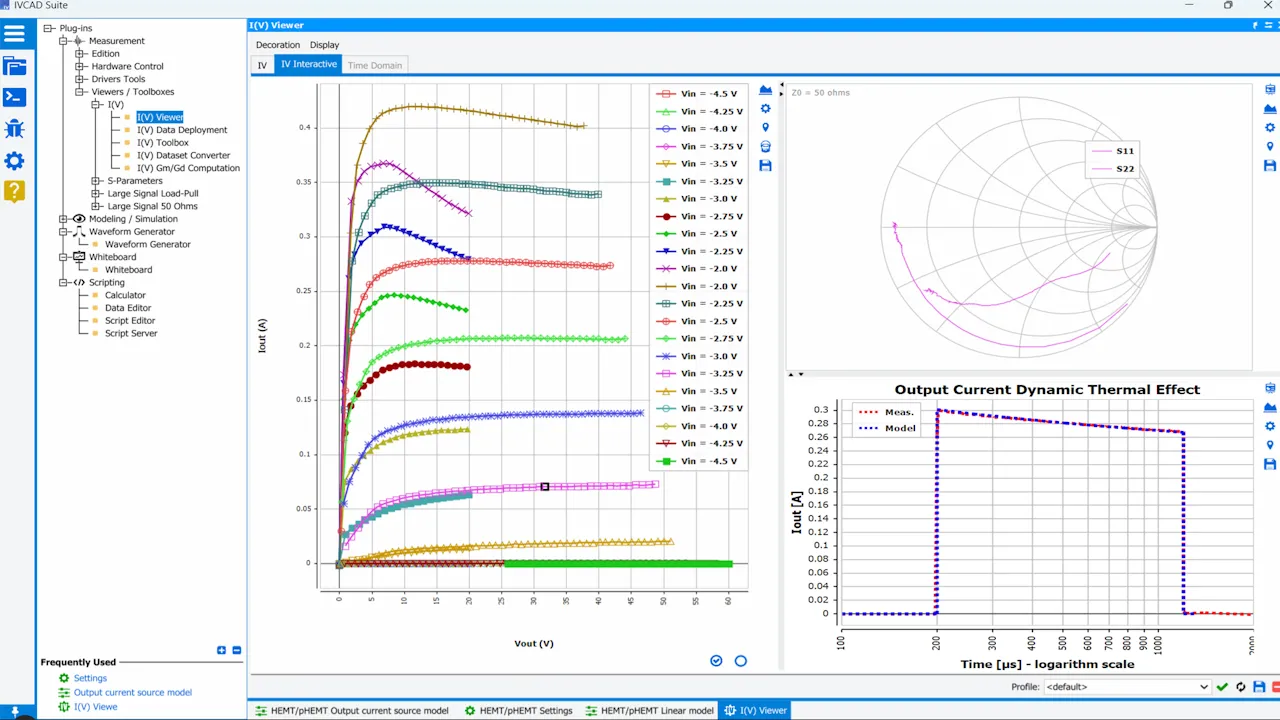Click the save icon in the I(V) chart toolbar
This screenshot has width=1280, height=720.
766,165
